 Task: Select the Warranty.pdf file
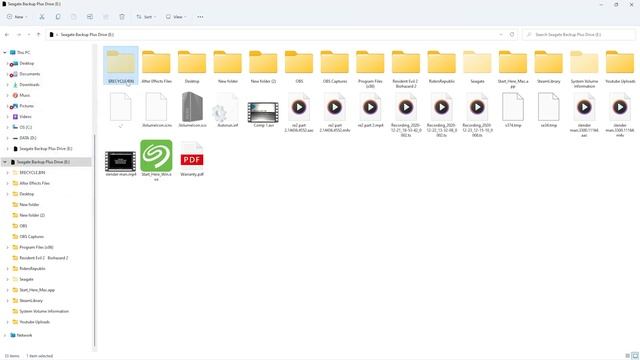coord(192,159)
